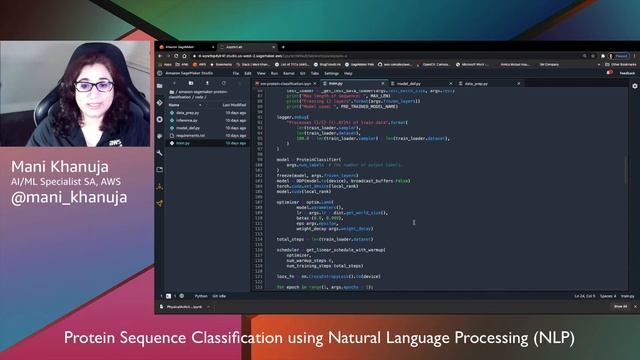The height and width of the screenshot is (360, 640).
Task: Click the folder icon in the breadcrumb path
Action: [172, 92]
